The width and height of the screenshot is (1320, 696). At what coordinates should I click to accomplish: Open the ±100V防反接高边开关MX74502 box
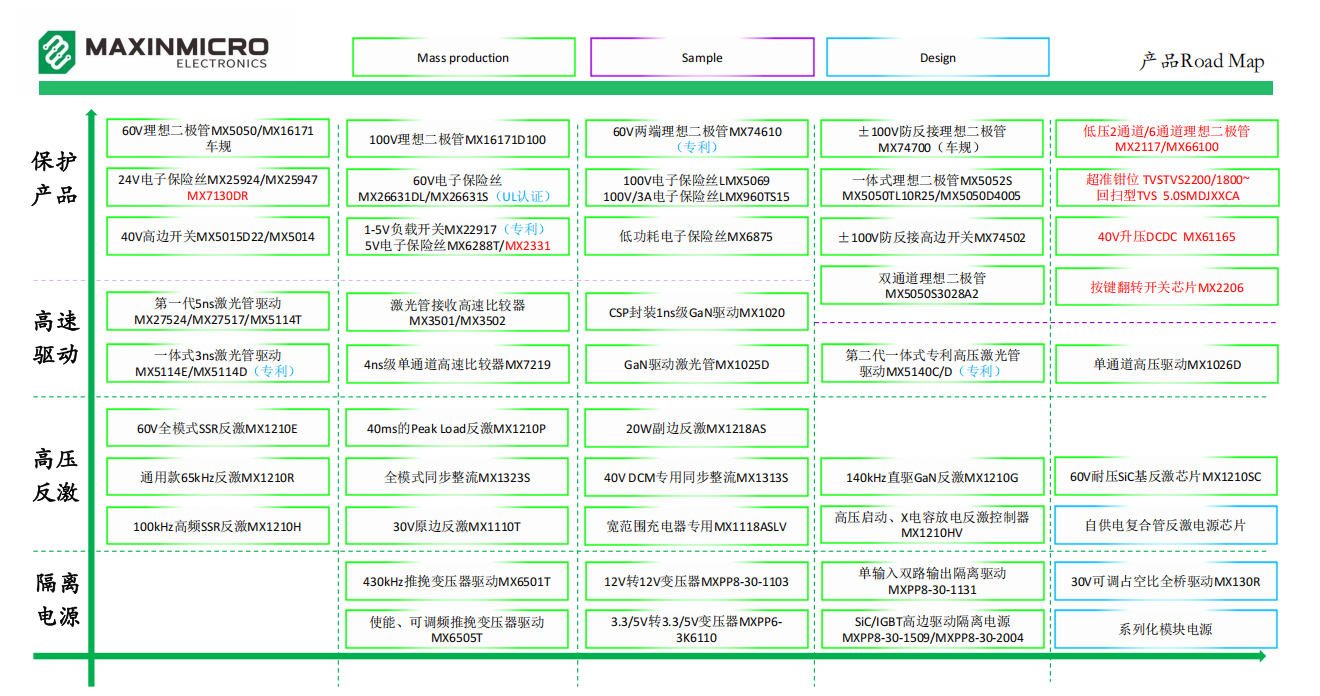pos(933,237)
